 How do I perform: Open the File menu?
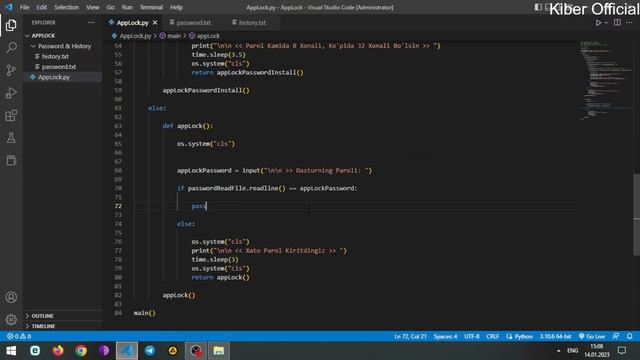24,7
